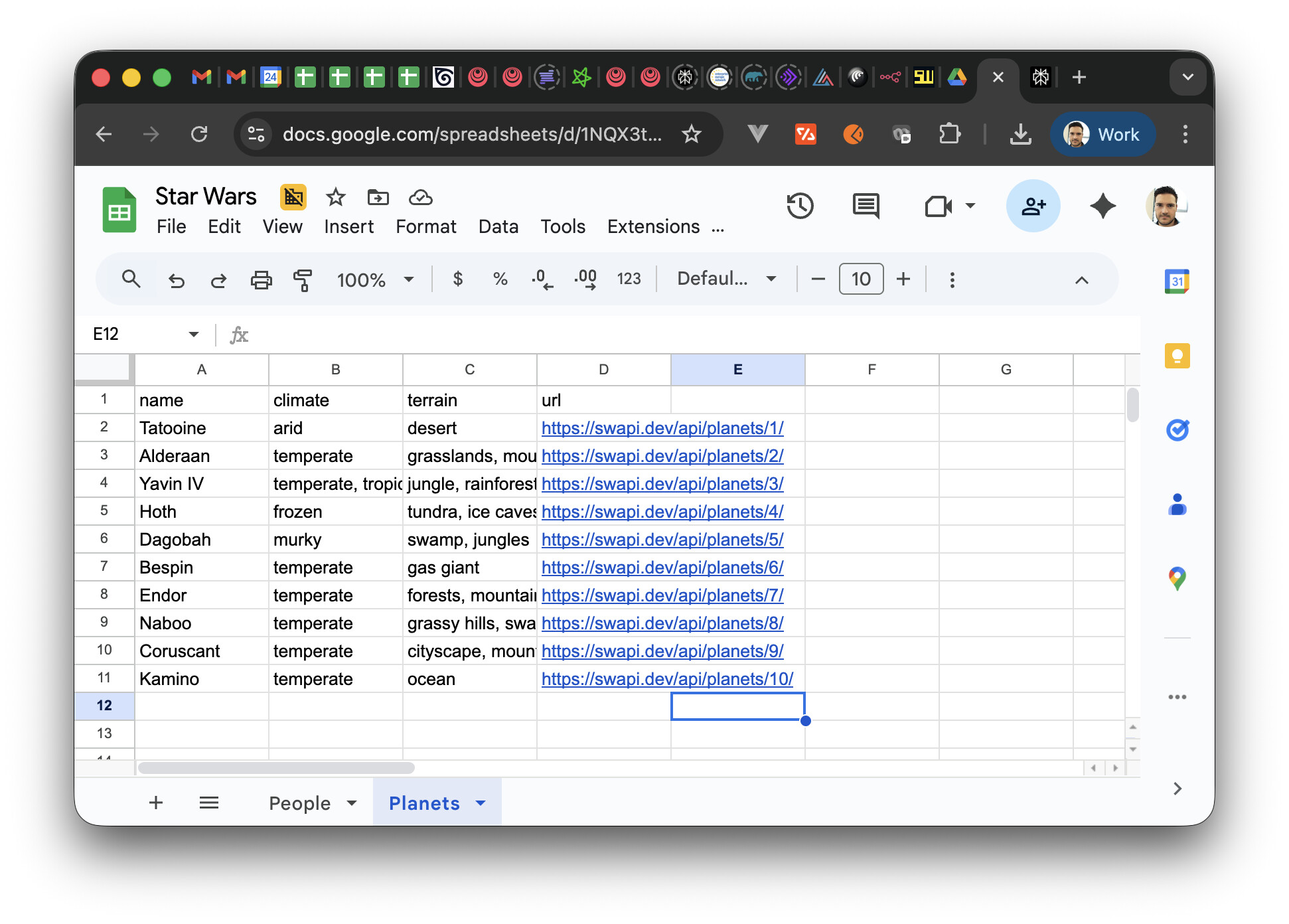Open version history clock icon
The image size is (1289, 924).
pyautogui.click(x=800, y=206)
